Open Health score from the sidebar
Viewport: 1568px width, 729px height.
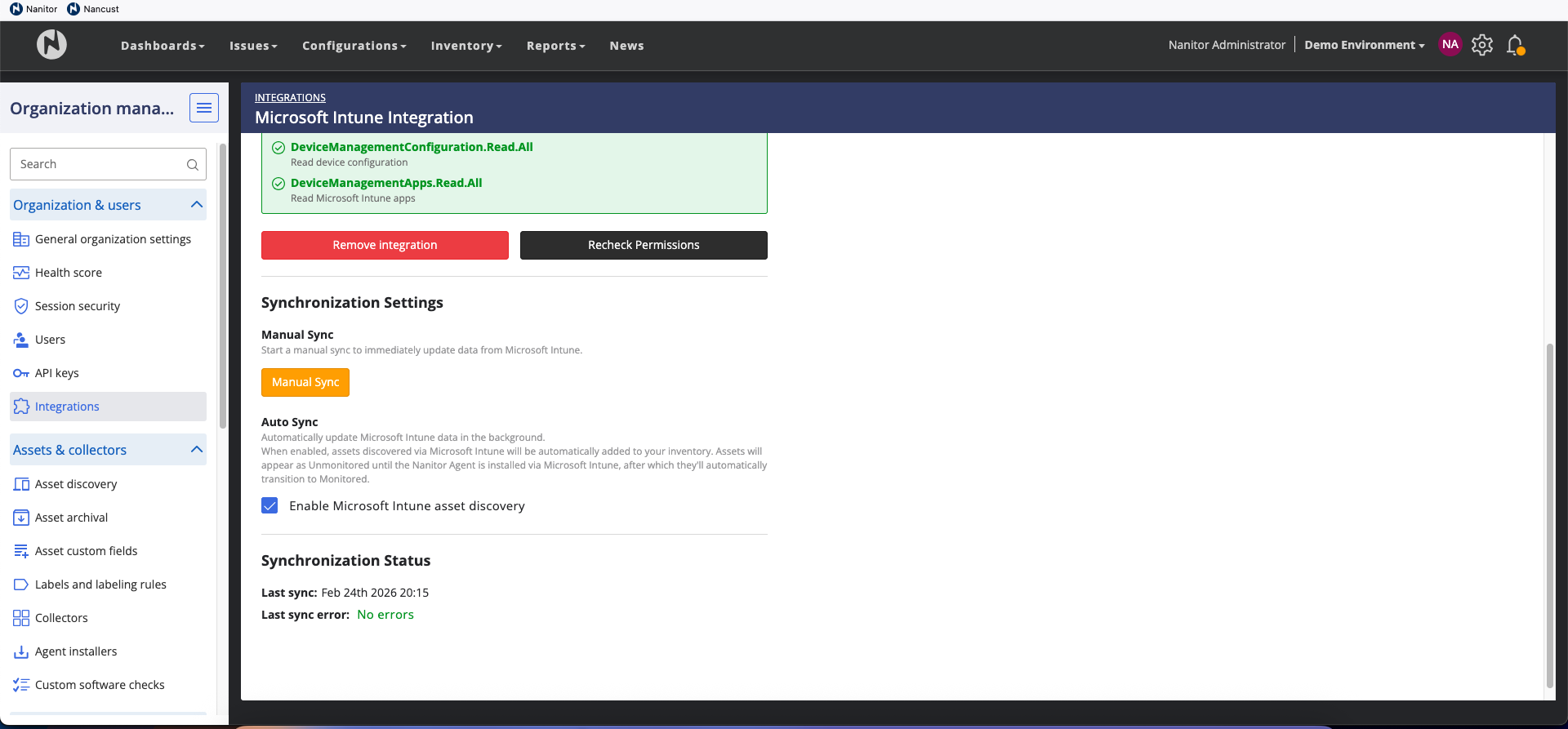pos(69,273)
